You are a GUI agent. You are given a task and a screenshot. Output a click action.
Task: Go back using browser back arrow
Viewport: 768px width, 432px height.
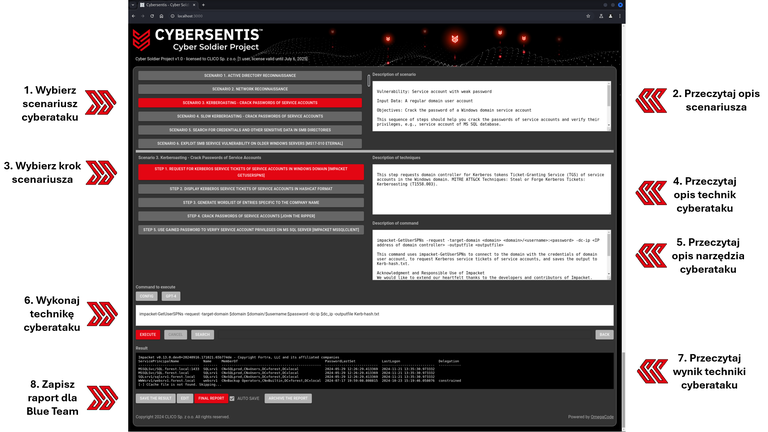coord(133,16)
